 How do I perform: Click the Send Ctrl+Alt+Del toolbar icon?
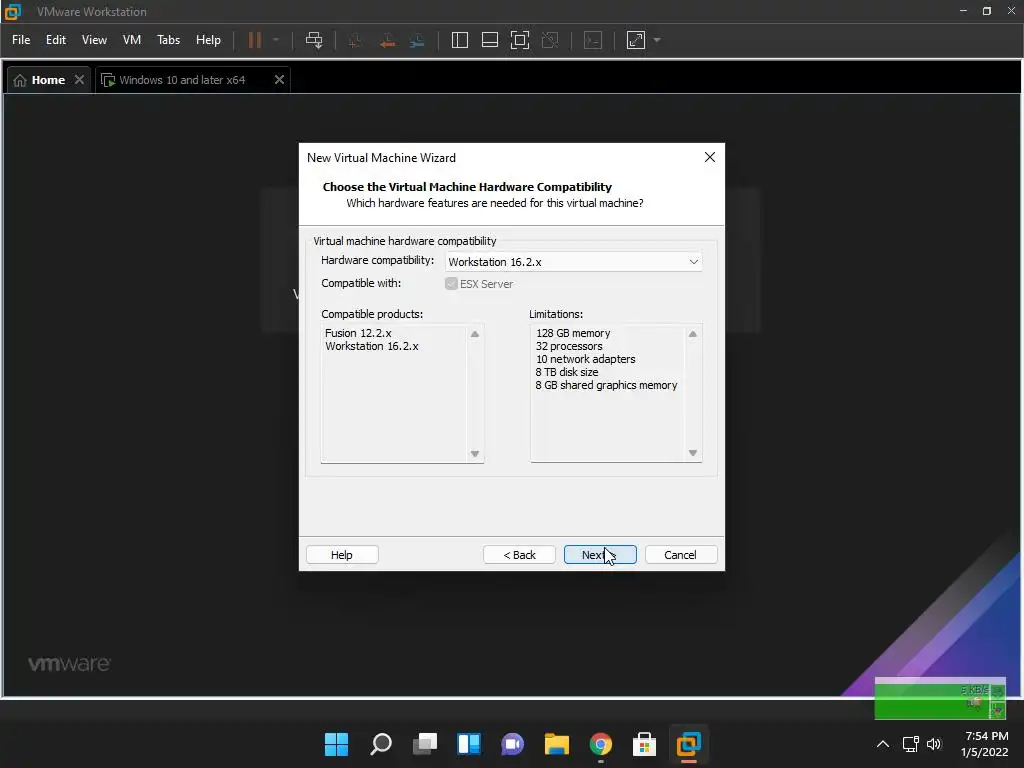point(314,40)
